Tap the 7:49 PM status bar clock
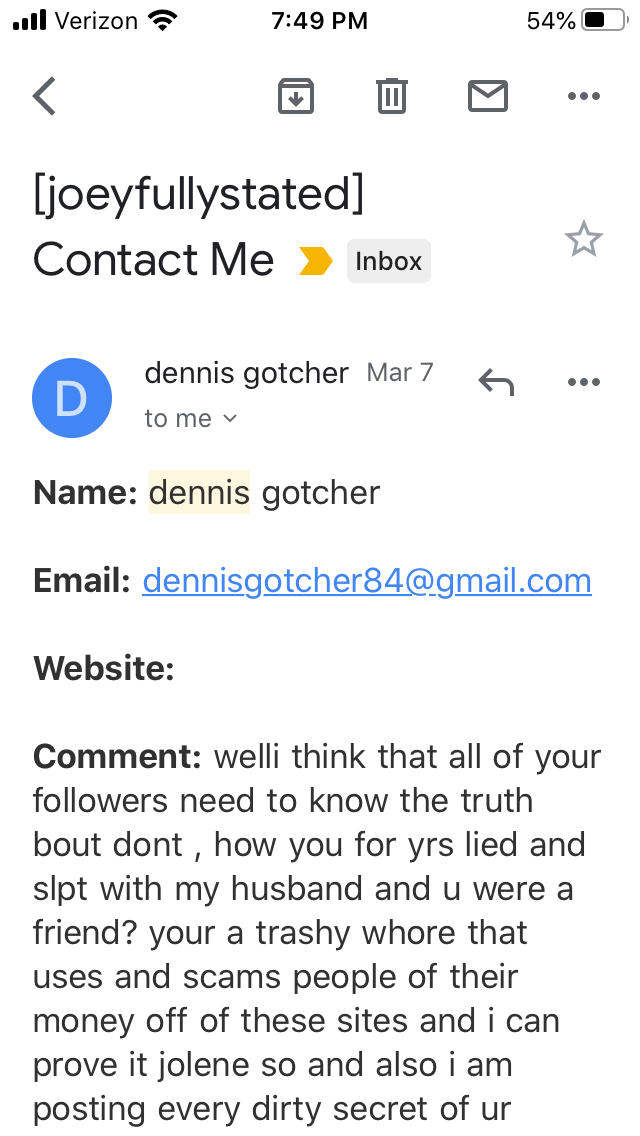This screenshot has width=640, height=1136. (x=319, y=21)
